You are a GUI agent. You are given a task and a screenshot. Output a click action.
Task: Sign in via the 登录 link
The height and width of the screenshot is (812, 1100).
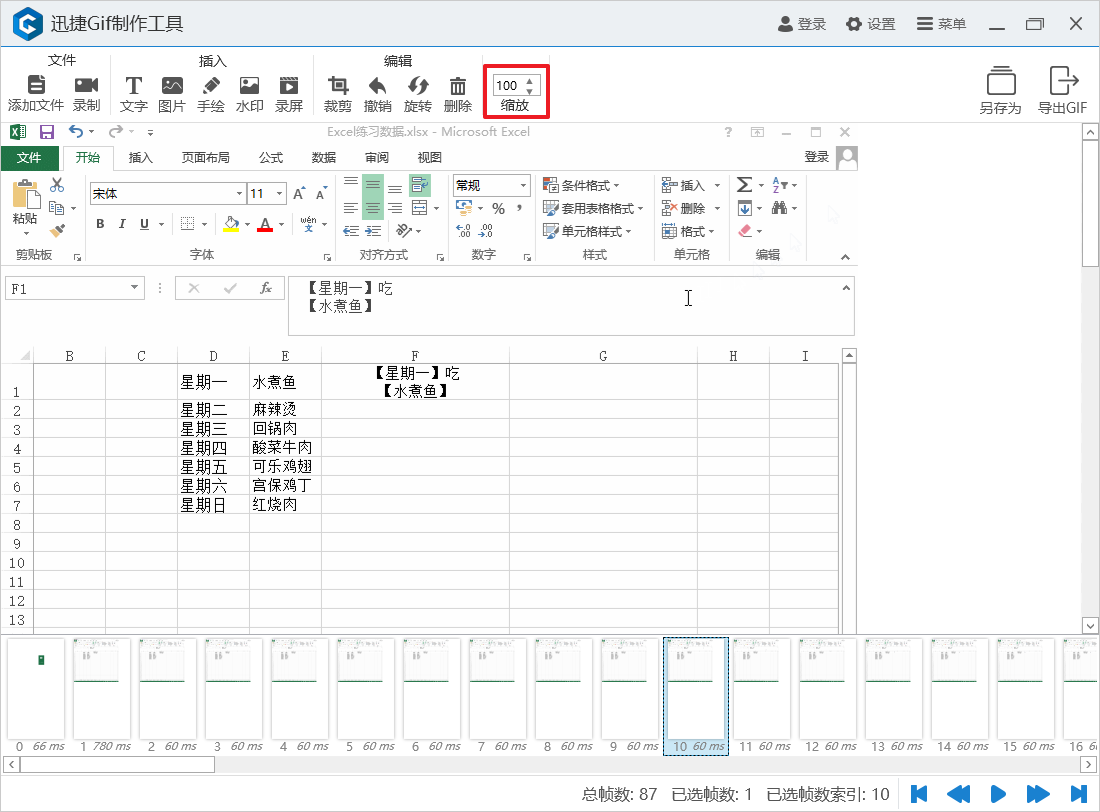(801, 25)
